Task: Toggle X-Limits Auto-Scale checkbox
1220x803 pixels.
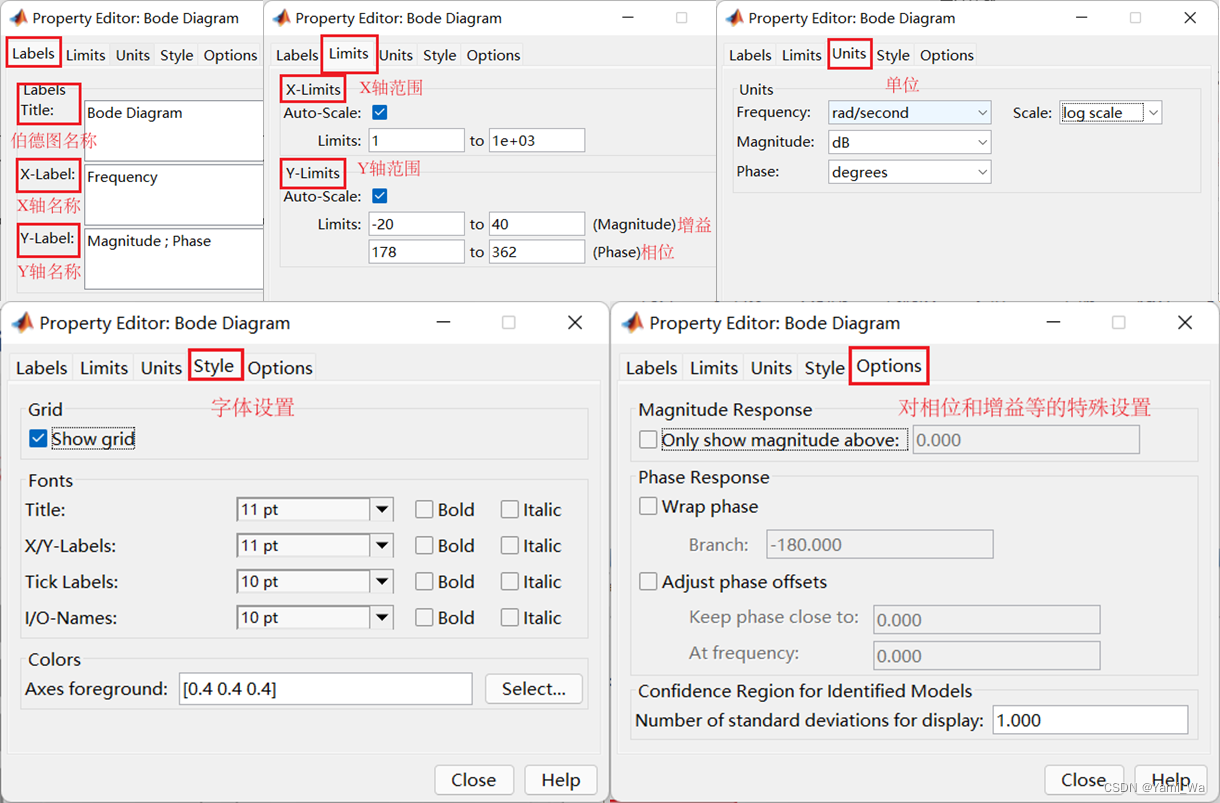Action: [x=379, y=113]
